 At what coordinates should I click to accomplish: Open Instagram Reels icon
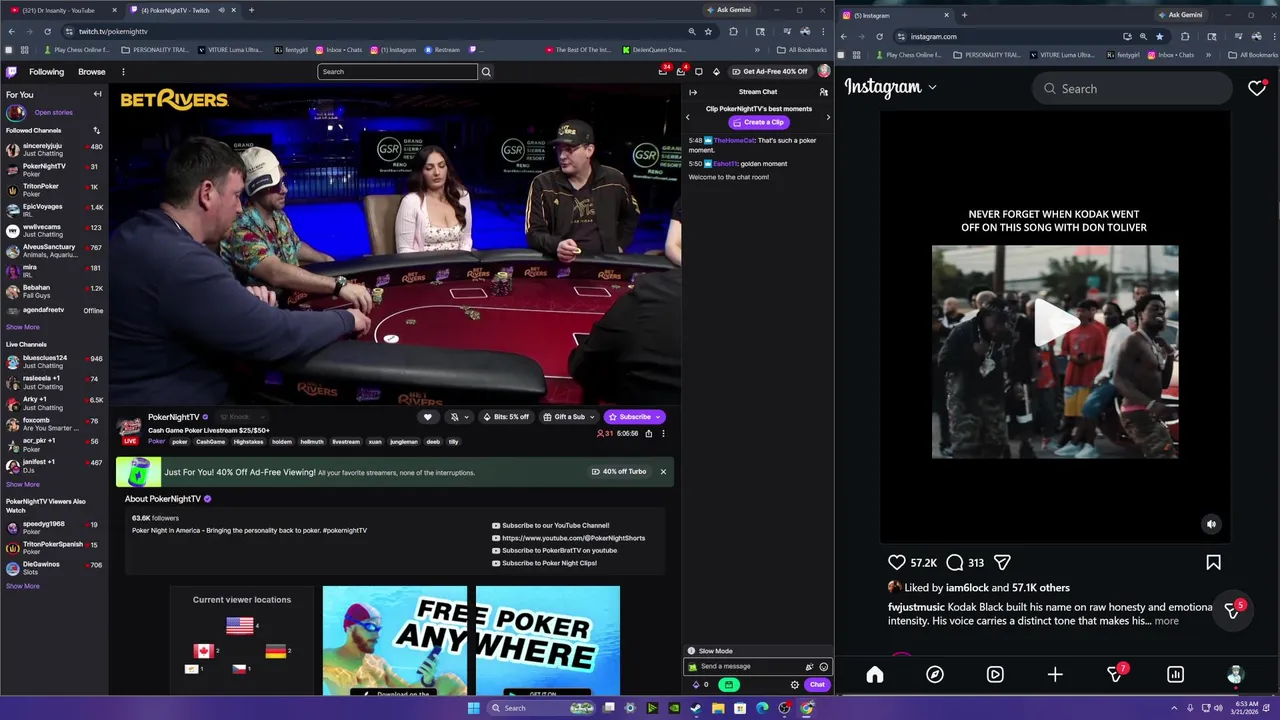pyautogui.click(x=995, y=675)
